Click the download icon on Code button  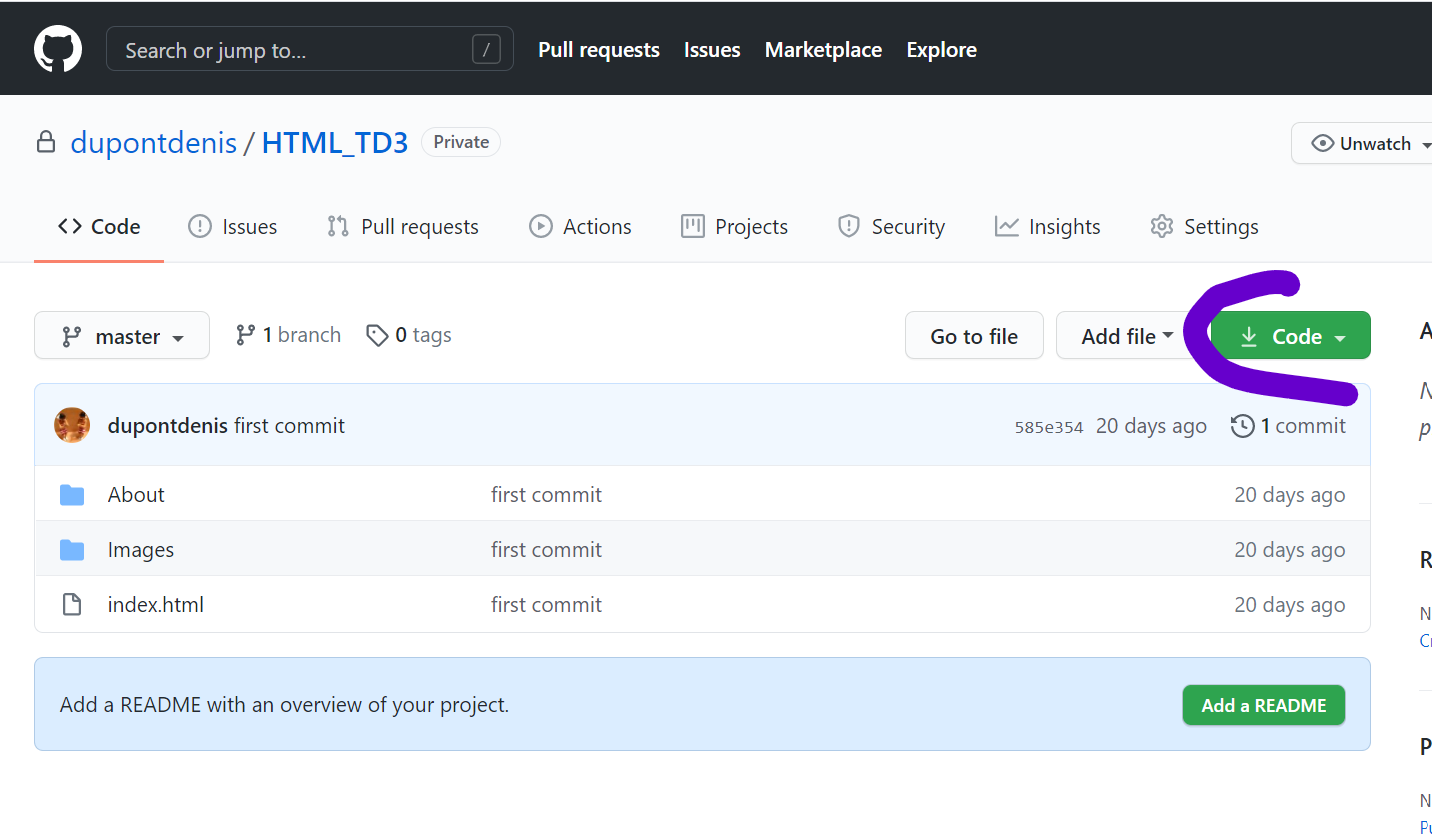(x=1249, y=337)
